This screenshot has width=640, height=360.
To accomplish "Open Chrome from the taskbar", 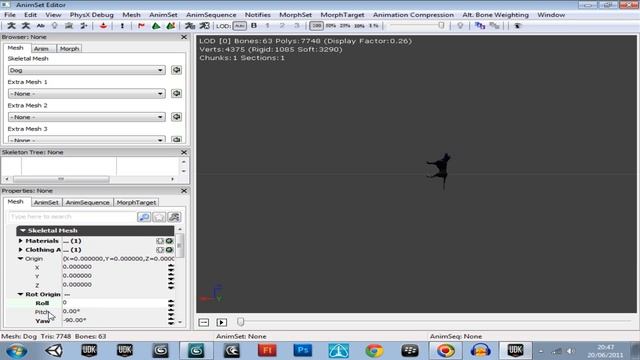I will click(374, 351).
